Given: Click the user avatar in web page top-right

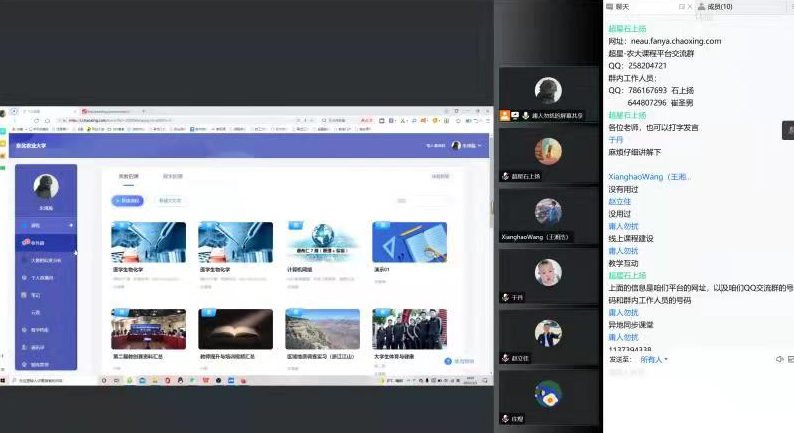Looking at the screenshot, I should (x=456, y=146).
